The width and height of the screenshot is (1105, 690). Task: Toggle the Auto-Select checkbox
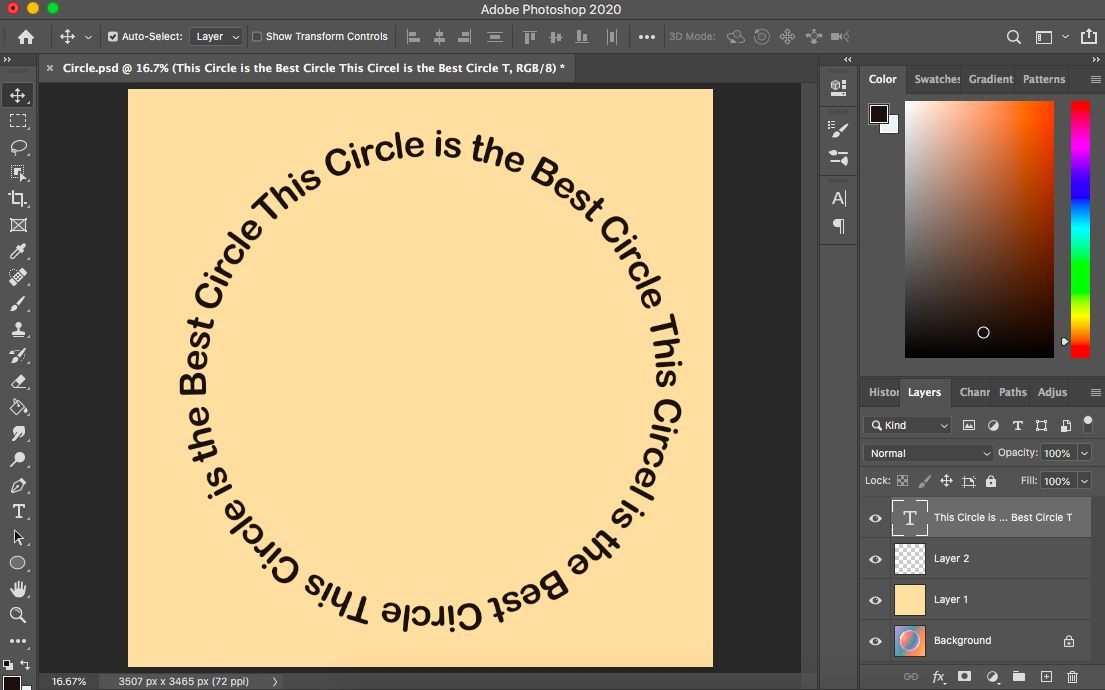tap(113, 37)
